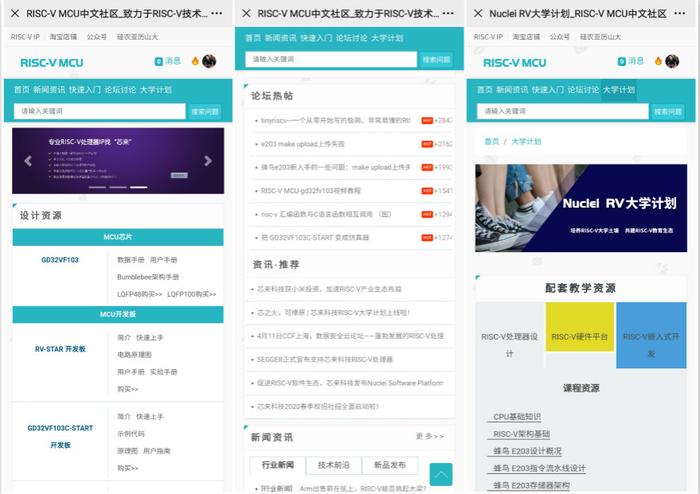Open the more options dots on left page
700x494 pixels.
[217, 13]
